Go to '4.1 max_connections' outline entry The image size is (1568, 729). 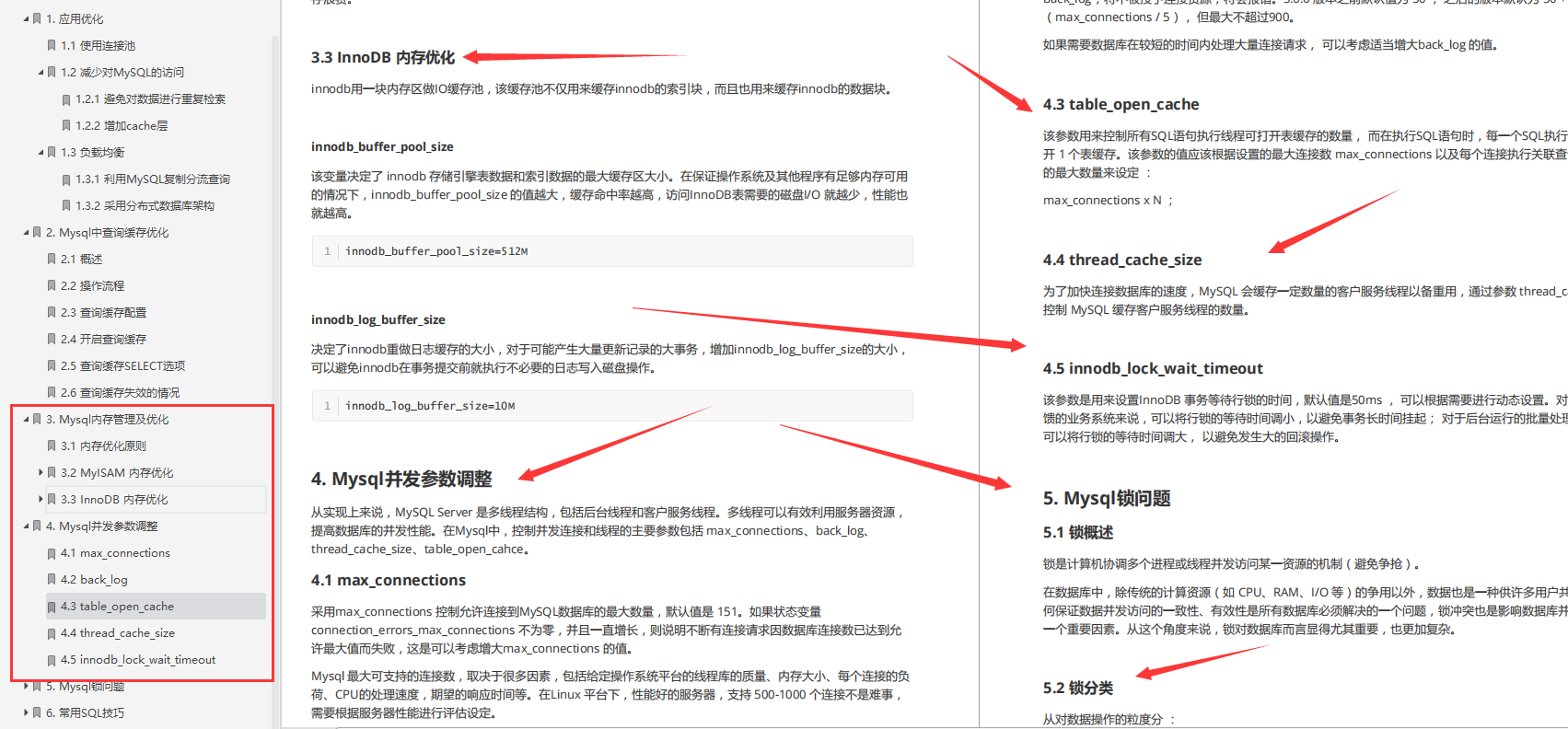(x=115, y=552)
